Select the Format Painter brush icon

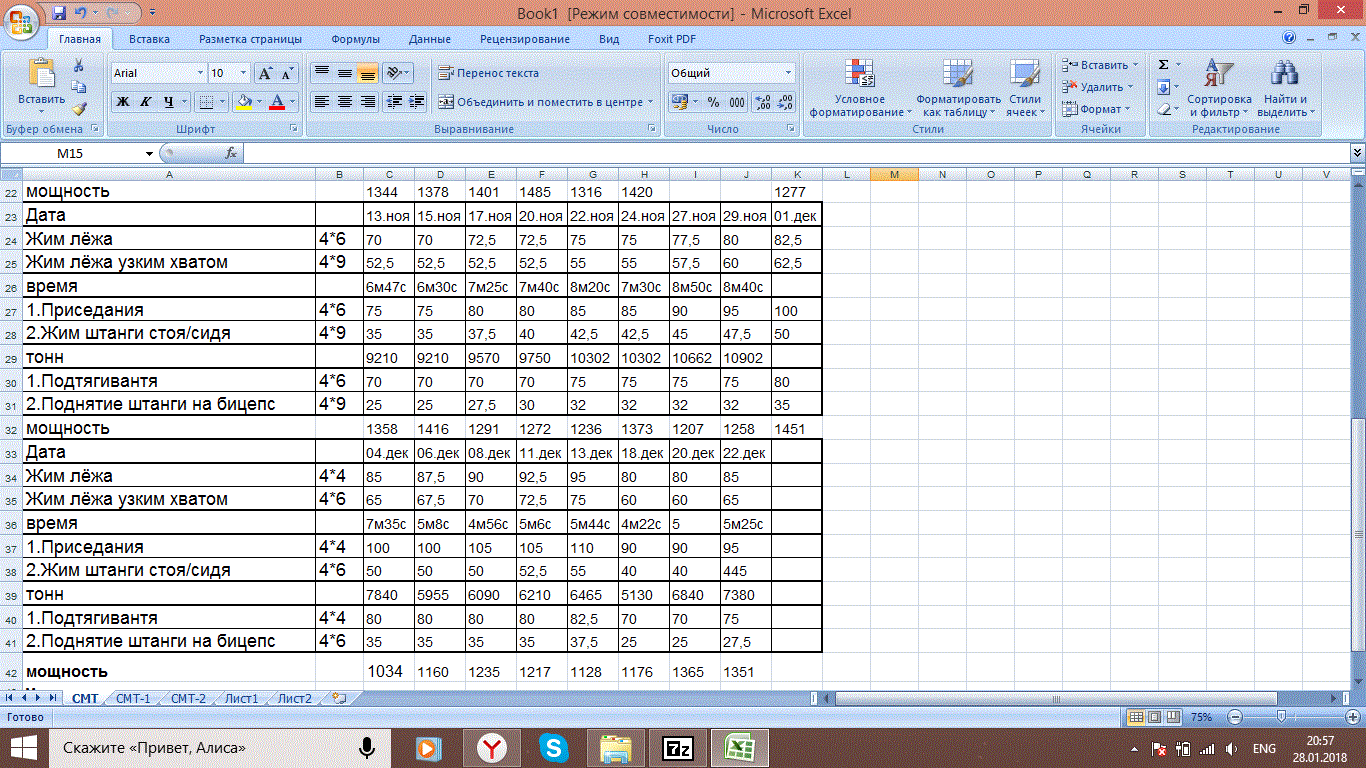79,108
